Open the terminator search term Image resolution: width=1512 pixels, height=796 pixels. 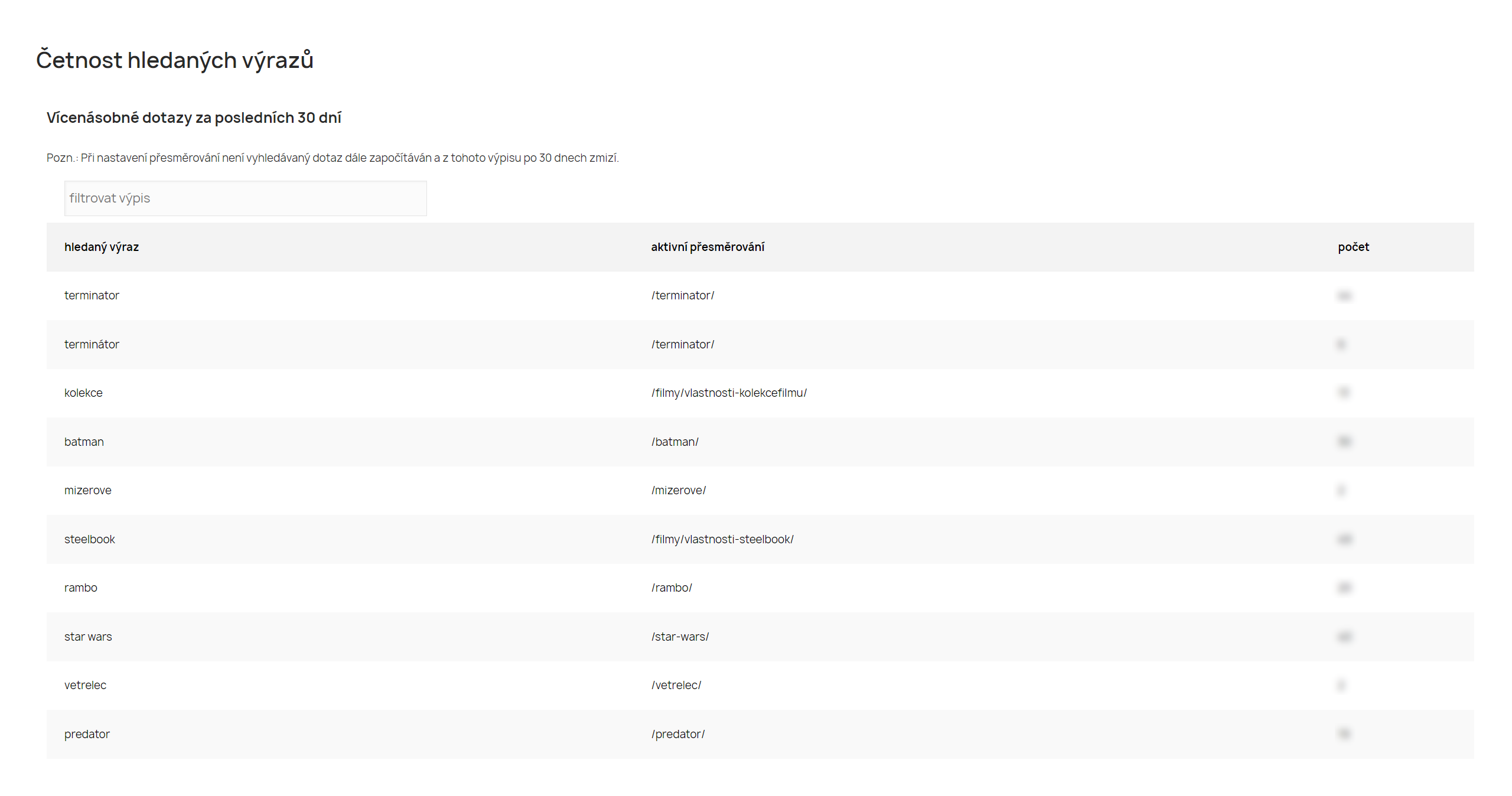pos(92,295)
